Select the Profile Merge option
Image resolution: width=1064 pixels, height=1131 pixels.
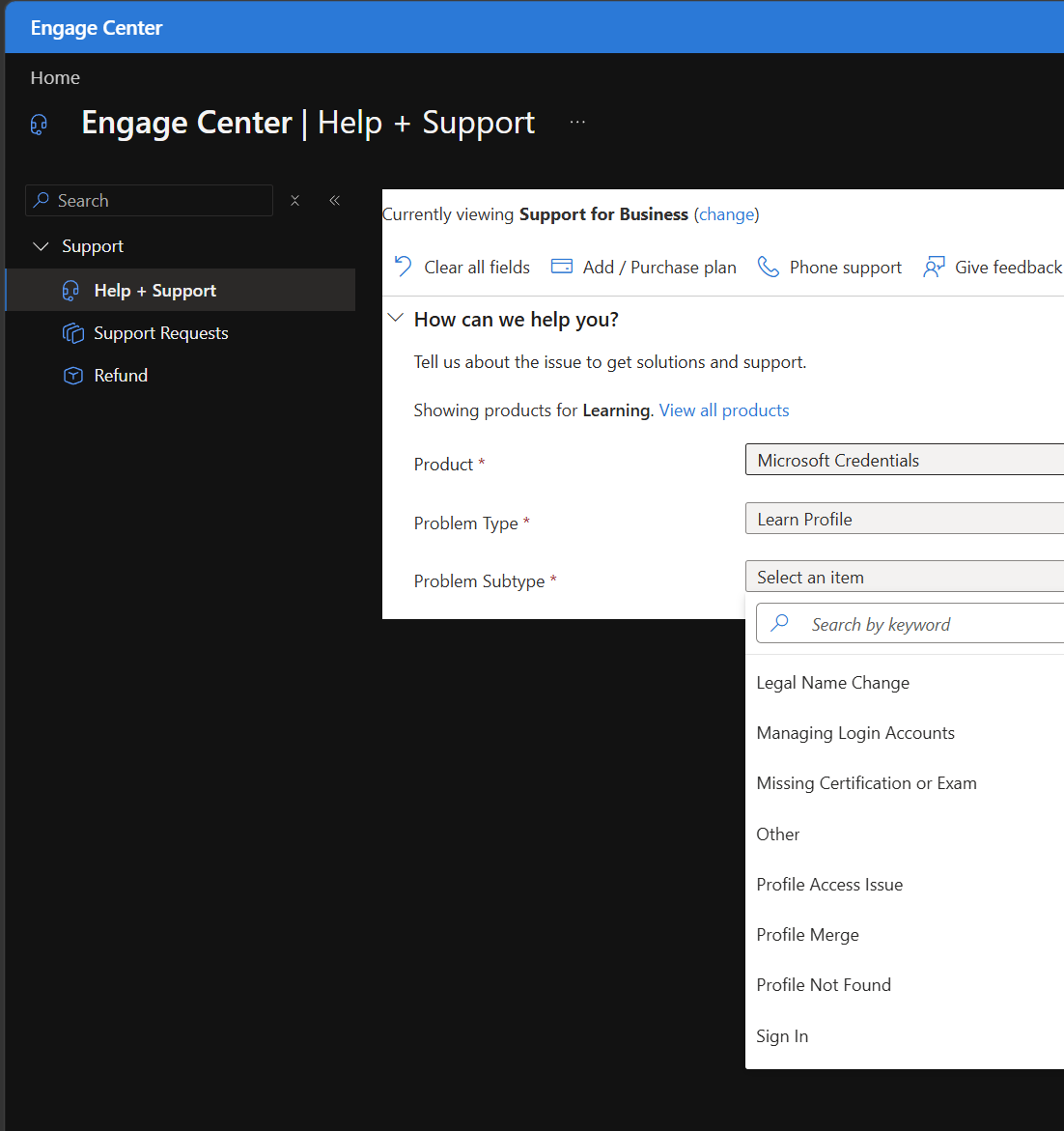click(905, 935)
